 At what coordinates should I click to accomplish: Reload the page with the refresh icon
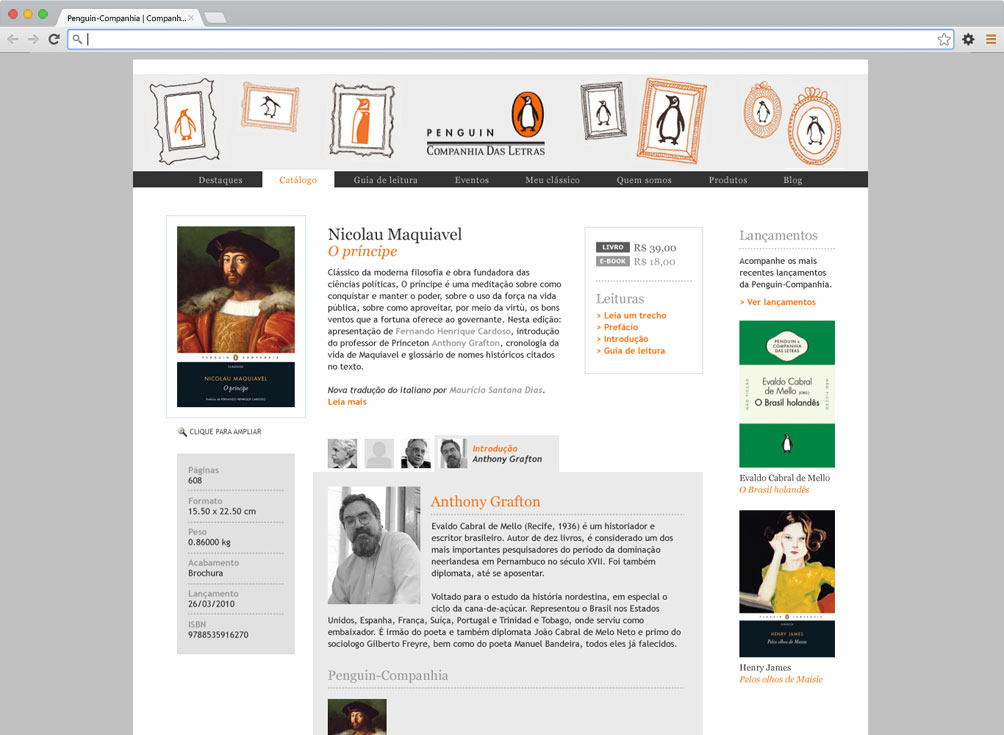tap(53, 39)
